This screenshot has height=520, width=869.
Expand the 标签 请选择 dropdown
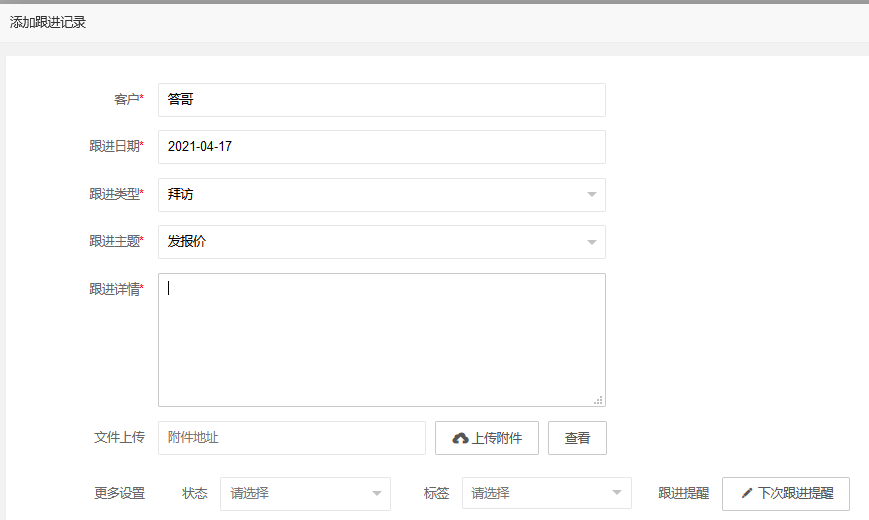click(x=546, y=493)
